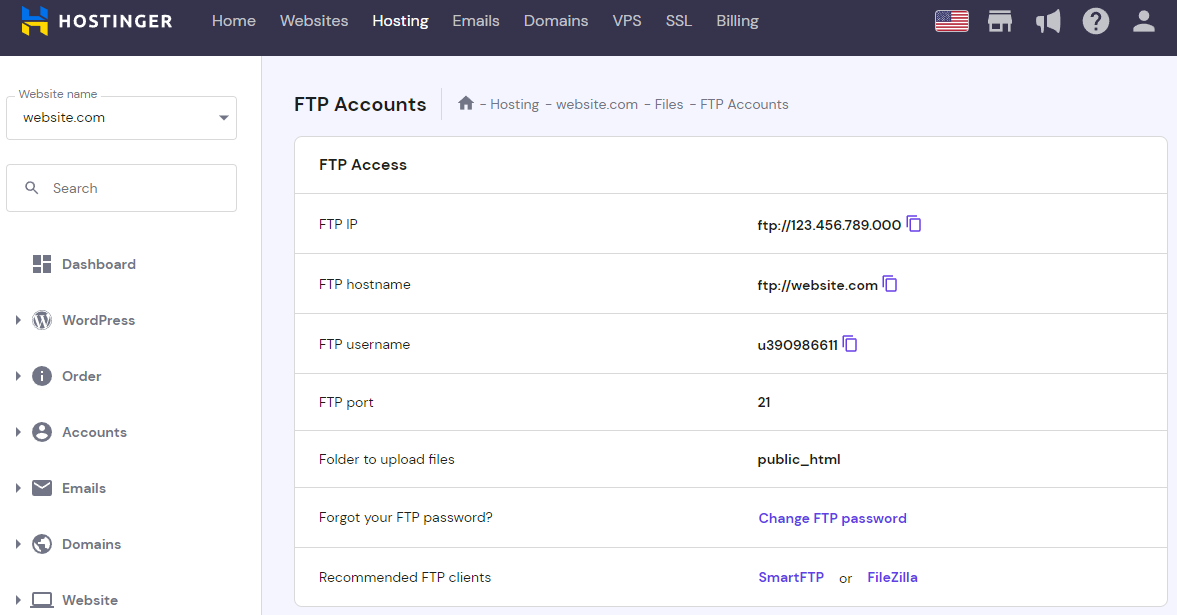Viewport: 1177px width, 615px height.
Task: Open the website.com selector dropdown
Action: click(121, 117)
